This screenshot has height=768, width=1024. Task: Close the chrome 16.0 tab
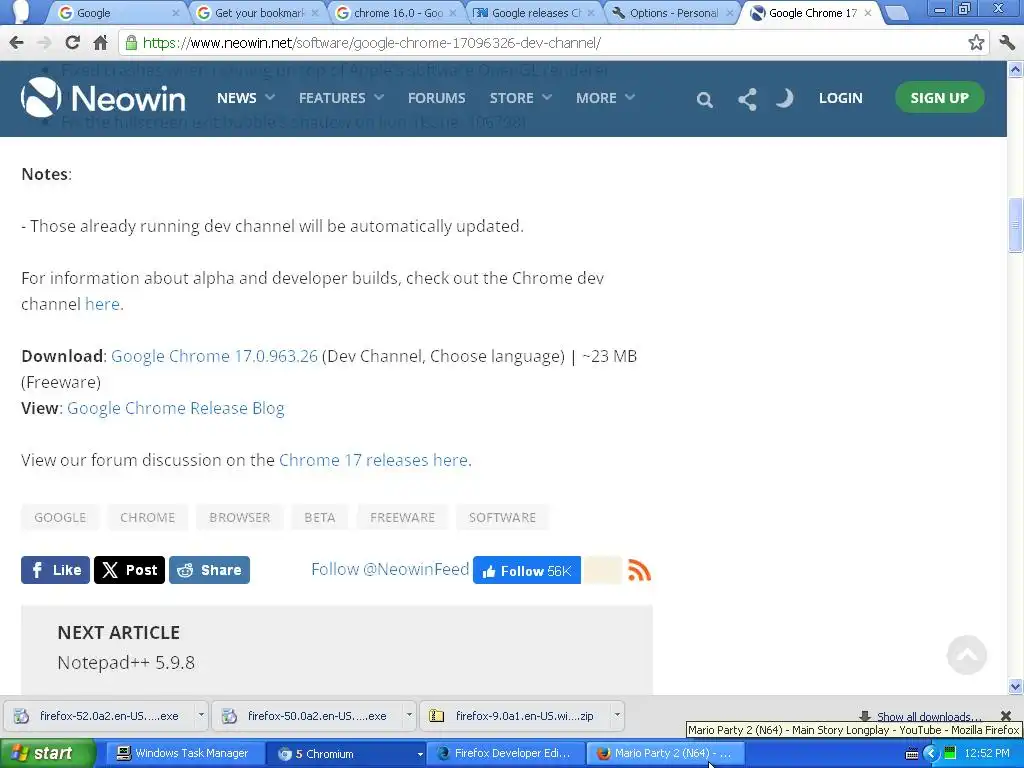click(x=453, y=13)
